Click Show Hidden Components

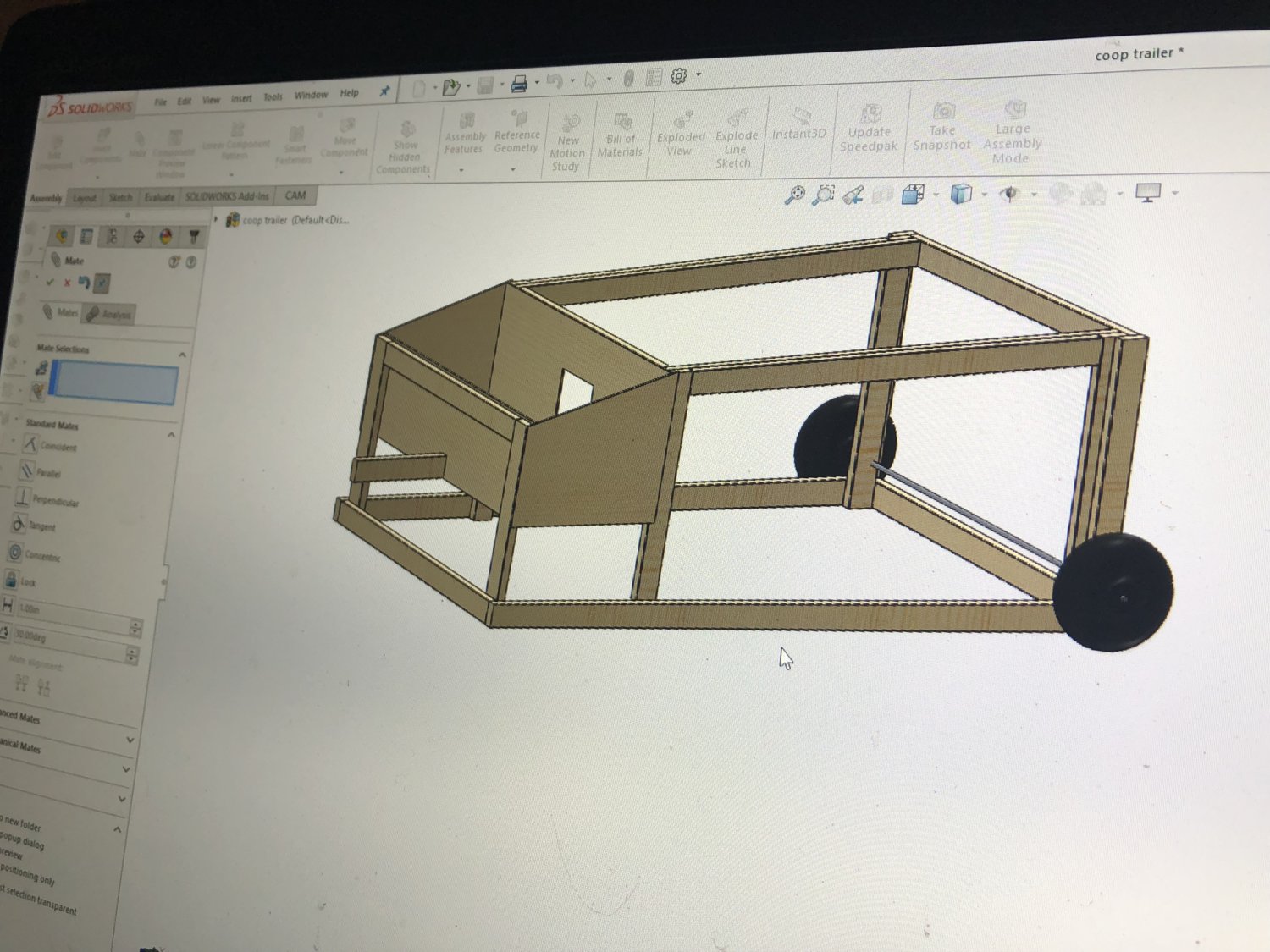pos(405,146)
